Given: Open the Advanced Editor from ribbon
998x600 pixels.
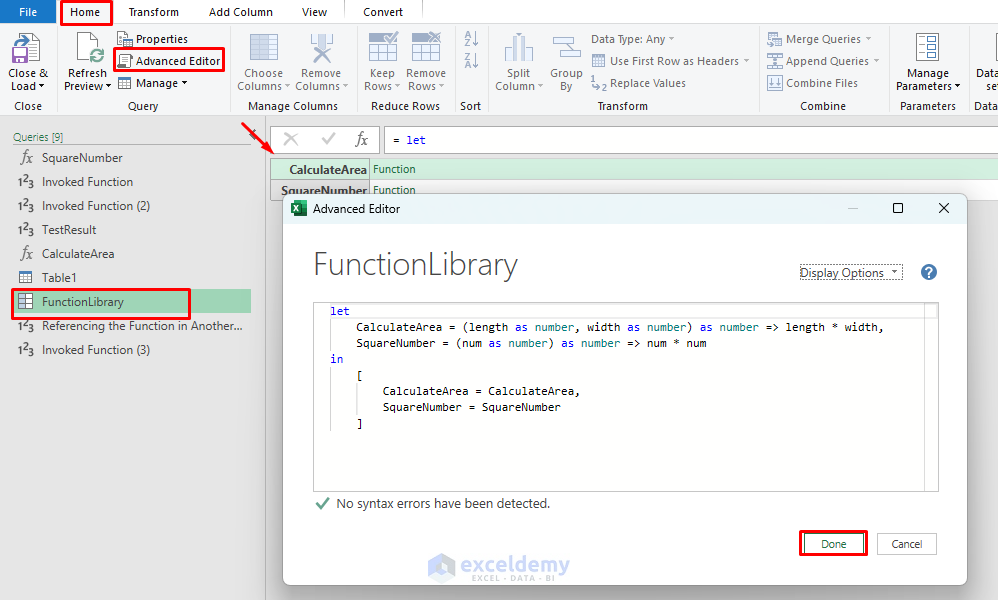Looking at the screenshot, I should click(169, 60).
